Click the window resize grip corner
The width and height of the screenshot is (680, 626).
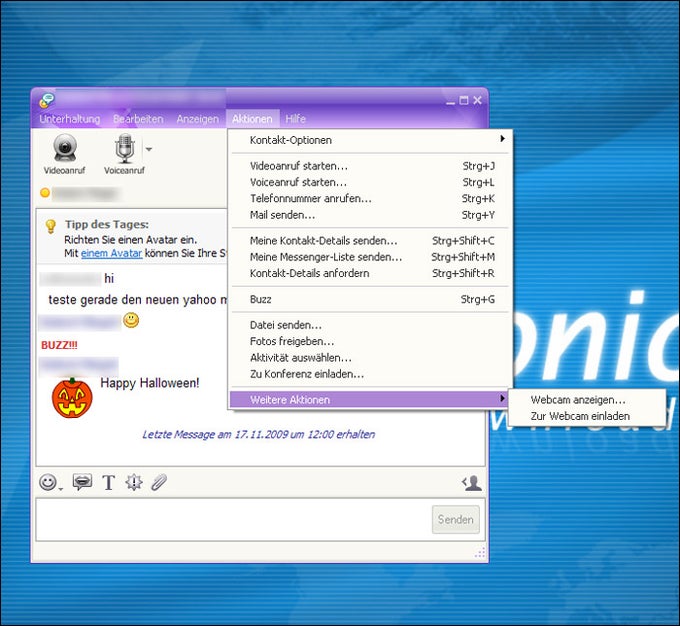coord(480,553)
